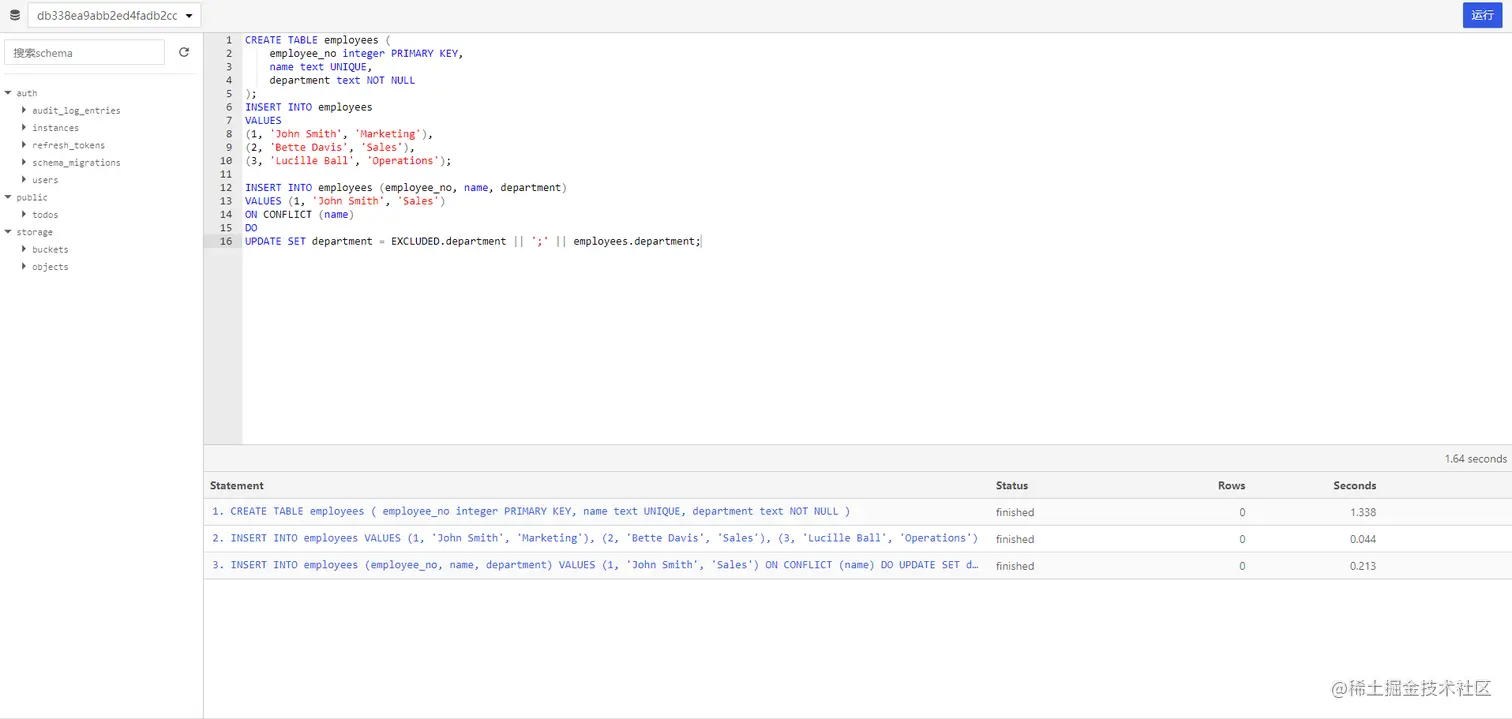Refresh the schema list icon

tap(184, 53)
